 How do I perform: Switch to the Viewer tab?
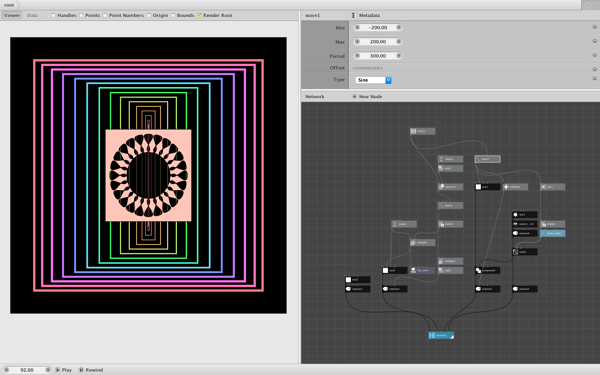point(11,15)
